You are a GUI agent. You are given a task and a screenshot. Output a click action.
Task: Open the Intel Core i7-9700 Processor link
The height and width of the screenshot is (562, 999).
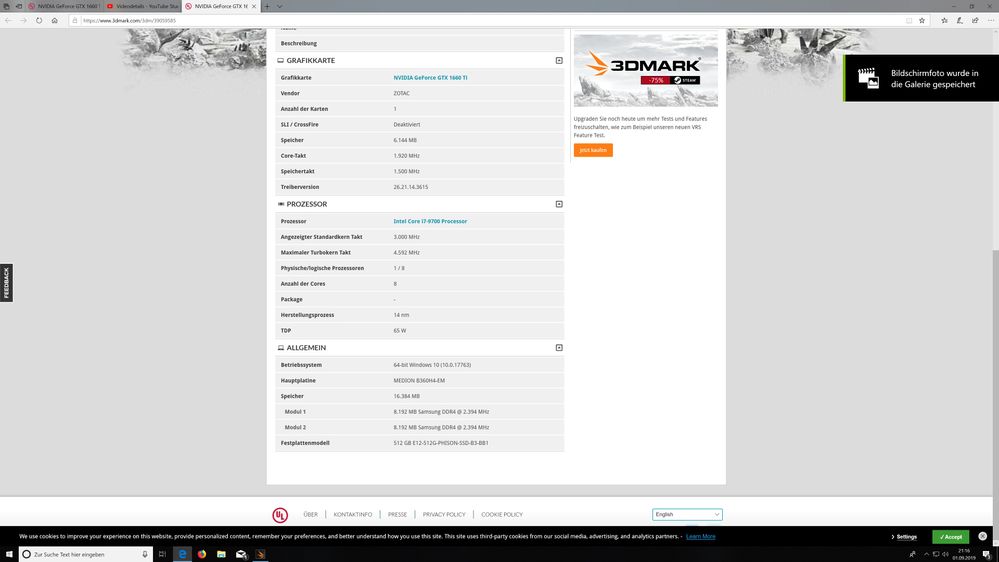pos(430,221)
